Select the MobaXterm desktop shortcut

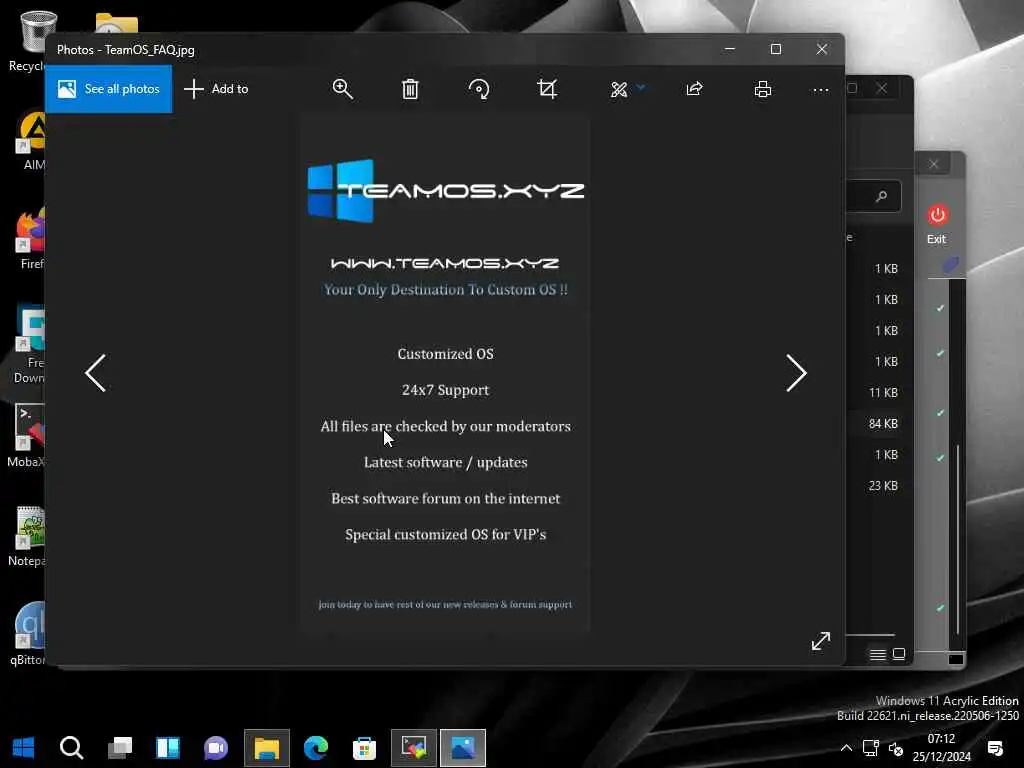click(x=27, y=436)
